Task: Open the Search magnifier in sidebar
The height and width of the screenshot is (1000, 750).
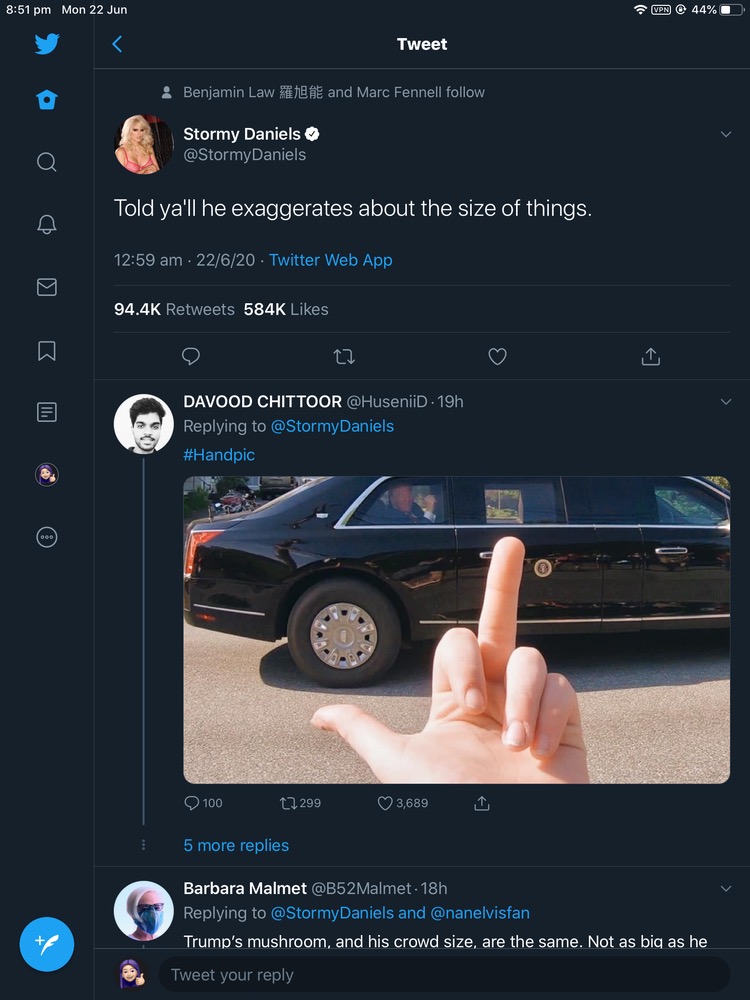Action: point(47,162)
